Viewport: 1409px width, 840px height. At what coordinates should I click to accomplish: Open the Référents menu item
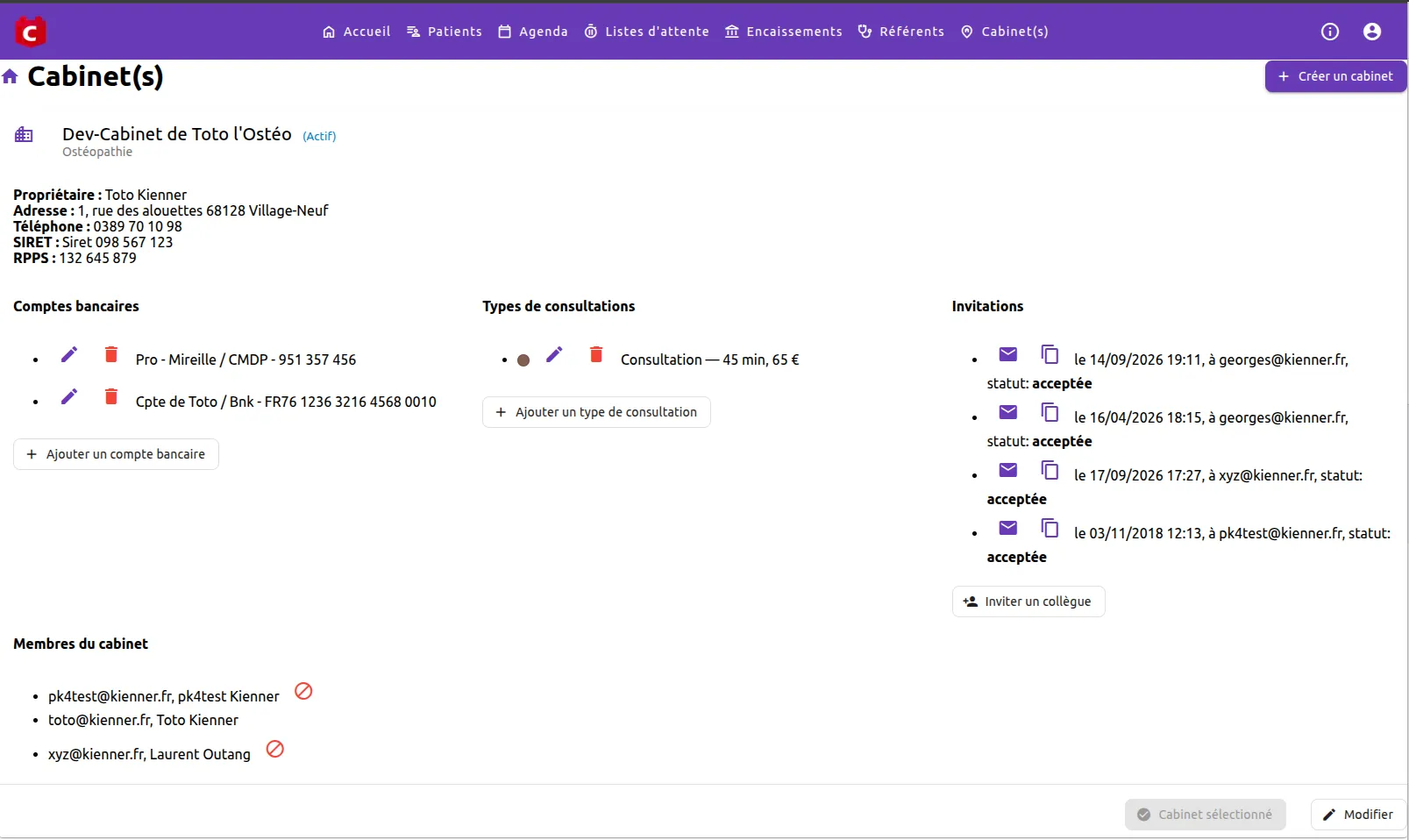point(901,32)
